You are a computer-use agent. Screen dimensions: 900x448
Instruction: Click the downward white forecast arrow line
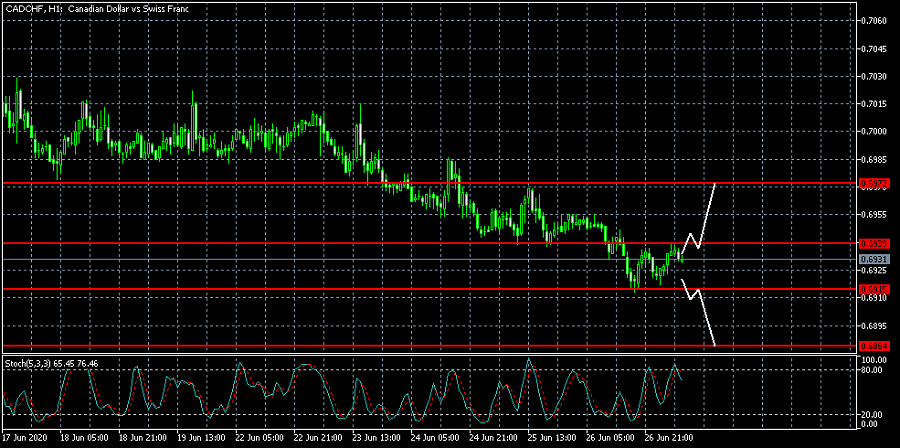pyautogui.click(x=707, y=320)
